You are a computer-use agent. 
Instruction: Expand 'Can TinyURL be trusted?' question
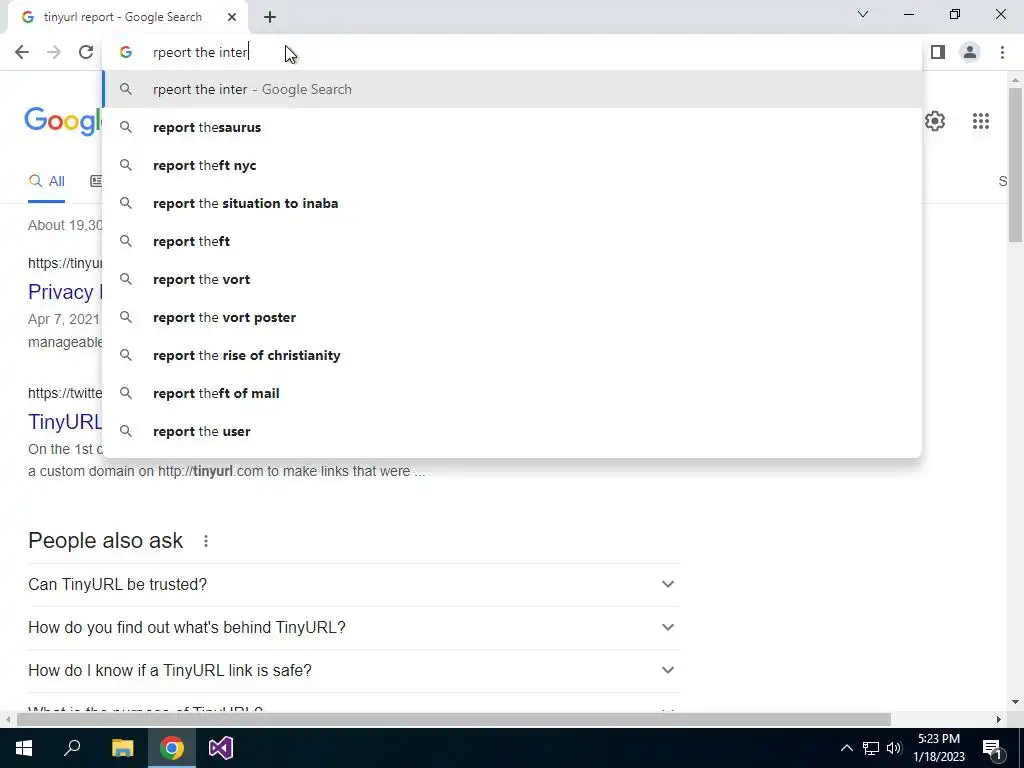click(x=354, y=584)
